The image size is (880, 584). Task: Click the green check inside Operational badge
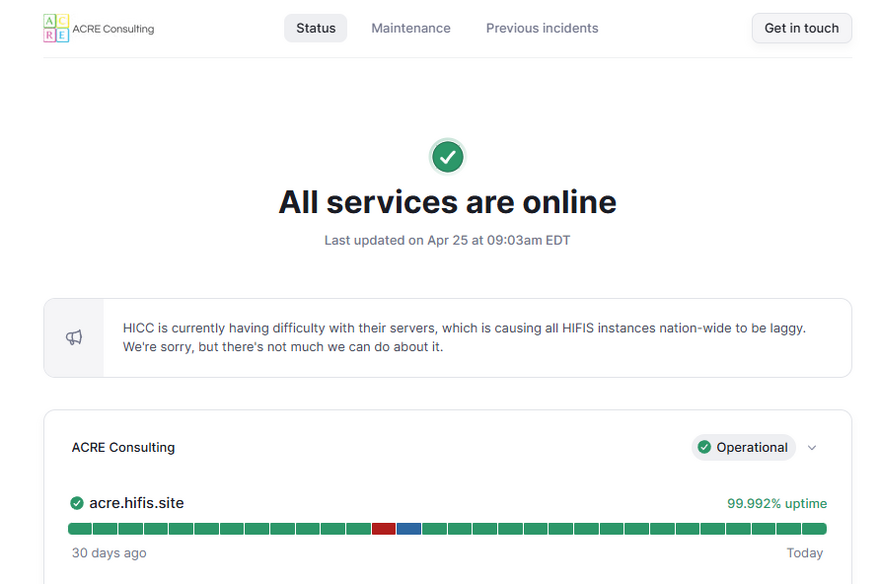[x=704, y=448]
